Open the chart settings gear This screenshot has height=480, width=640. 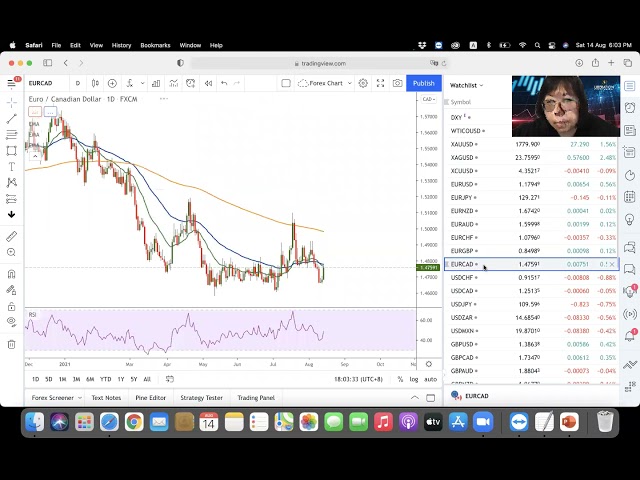click(363, 83)
